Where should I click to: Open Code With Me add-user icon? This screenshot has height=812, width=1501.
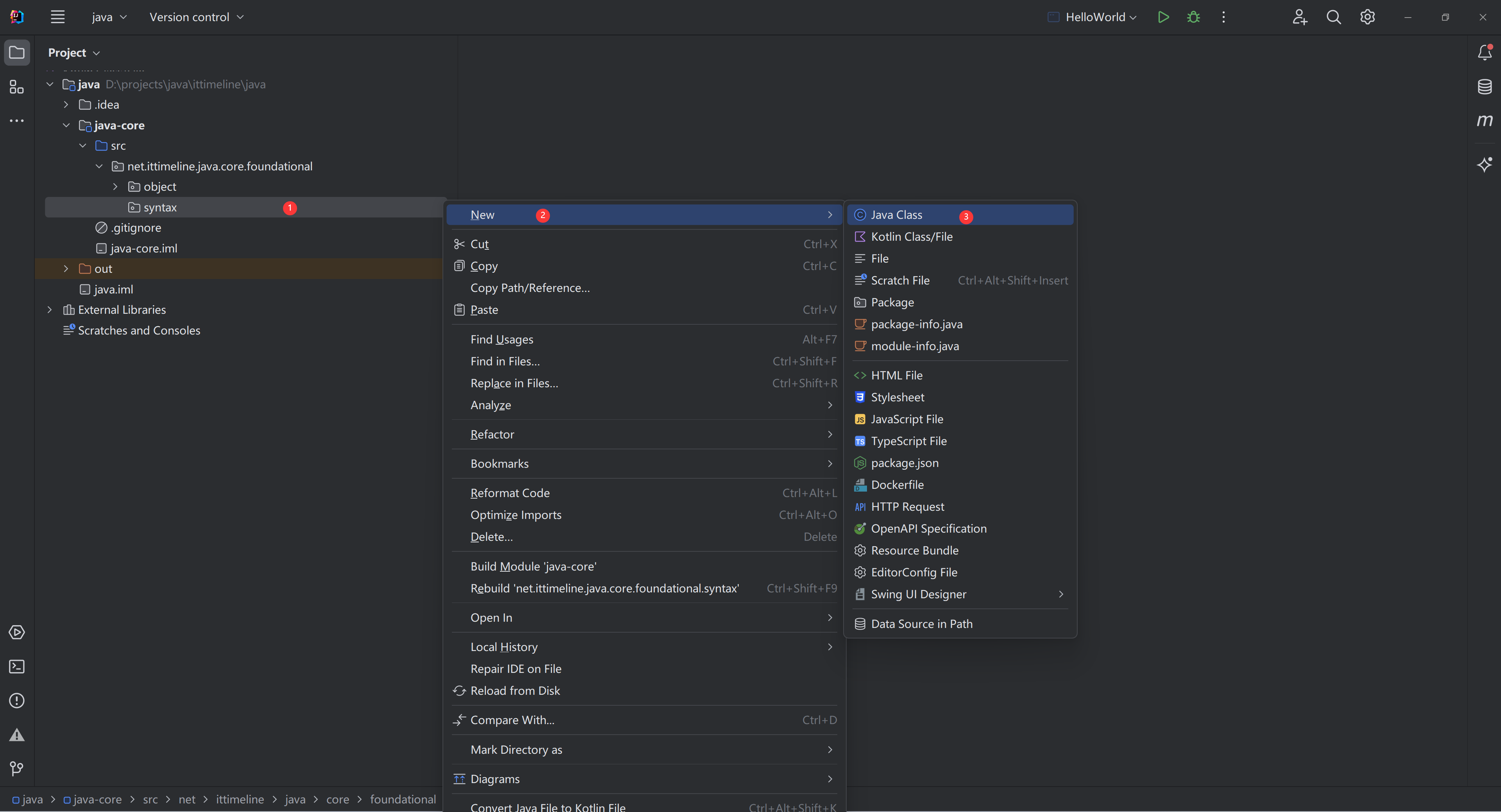coord(1299,17)
